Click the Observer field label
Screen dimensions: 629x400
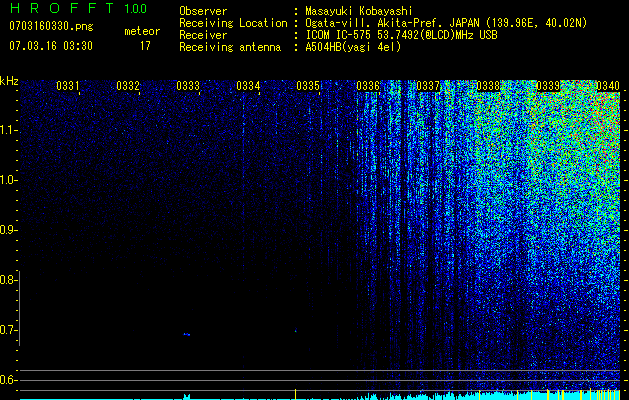point(203,11)
